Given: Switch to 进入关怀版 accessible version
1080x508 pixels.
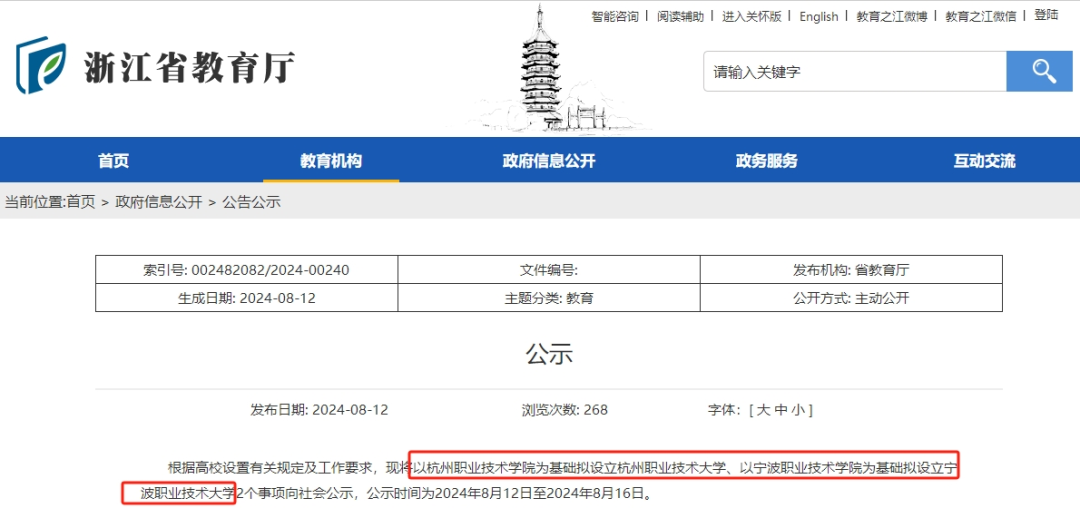Looking at the screenshot, I should 751,17.
